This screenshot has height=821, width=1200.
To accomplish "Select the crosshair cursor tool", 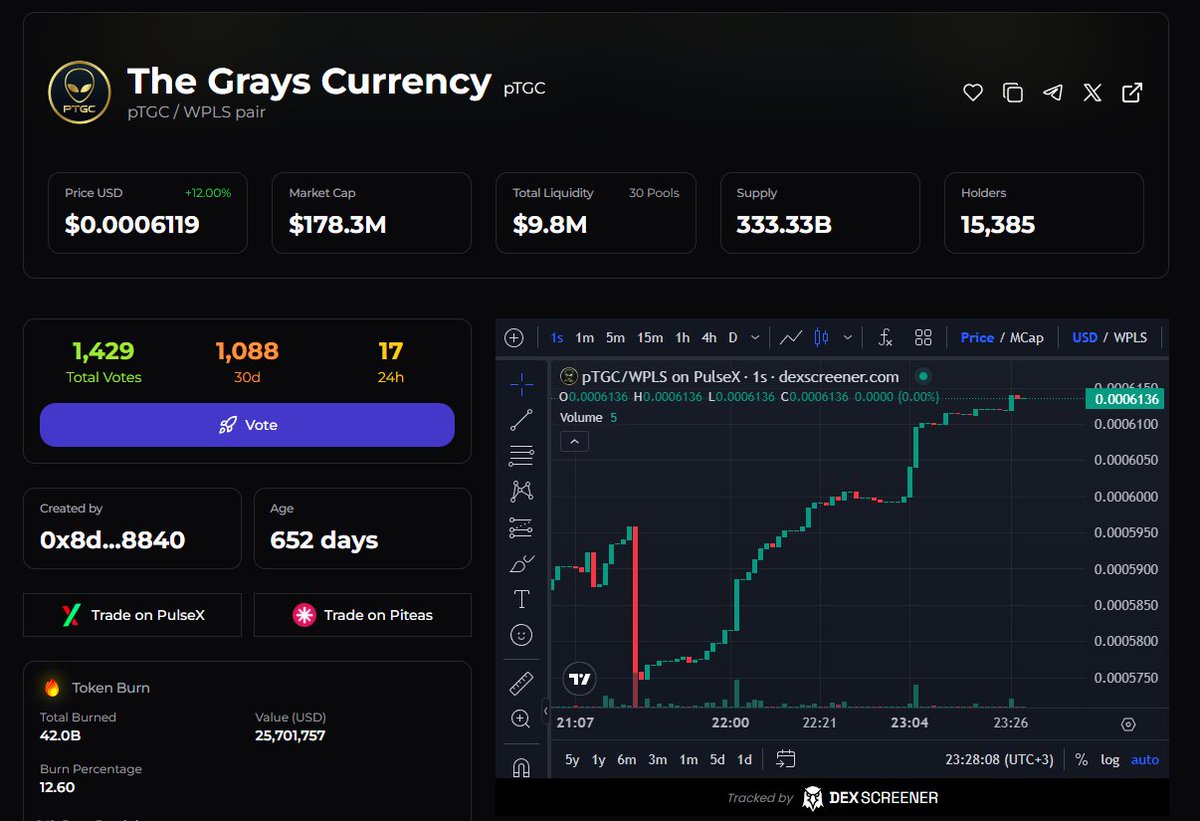I will [521, 385].
